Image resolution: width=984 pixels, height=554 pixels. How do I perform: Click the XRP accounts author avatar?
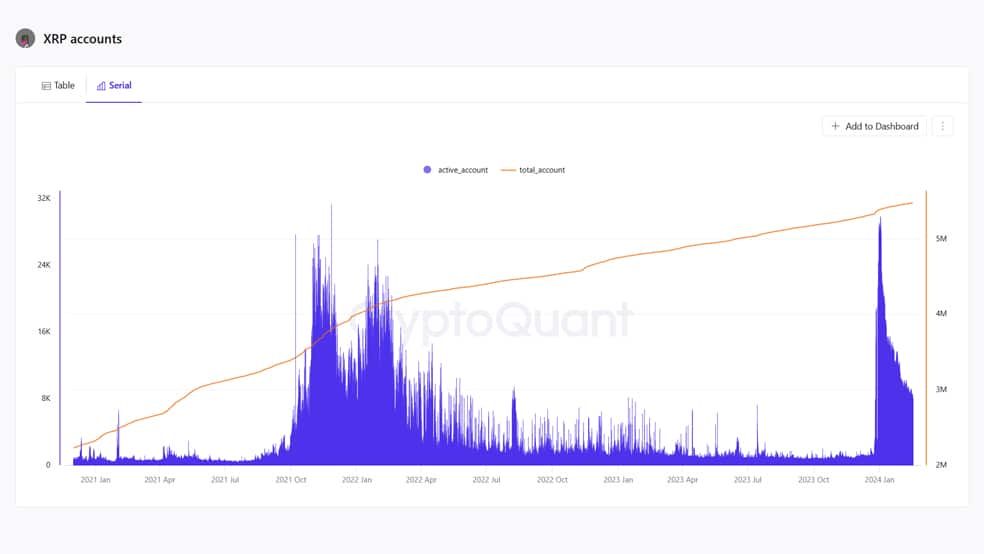[x=25, y=38]
